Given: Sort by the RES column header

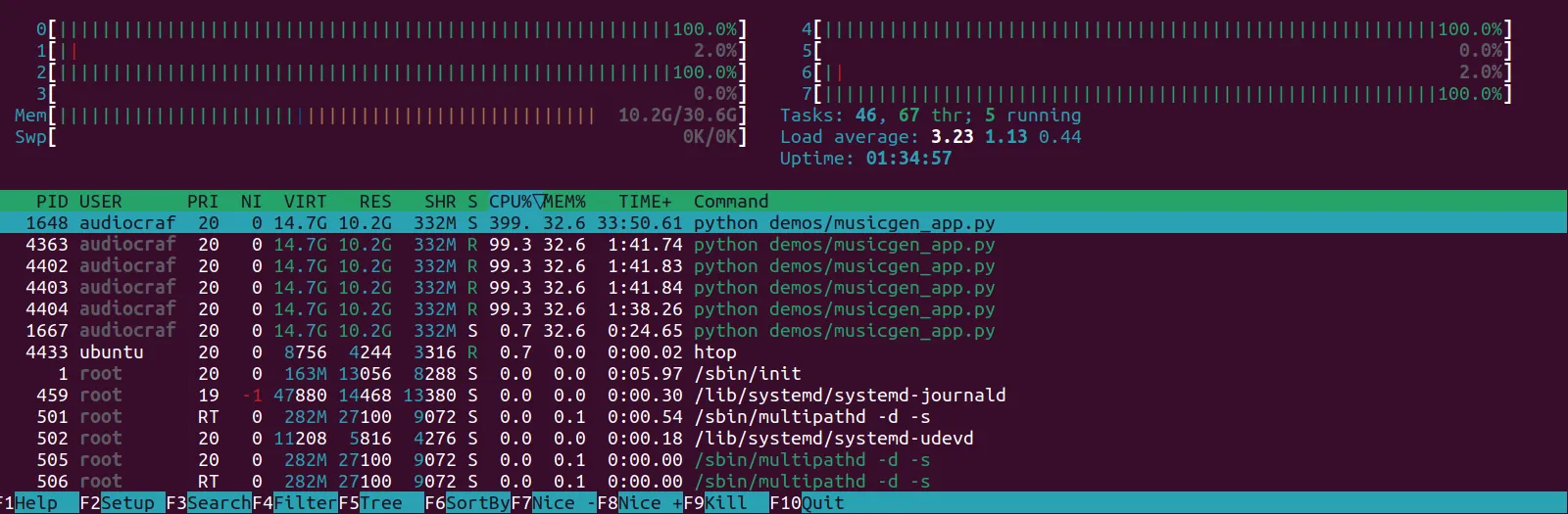Looking at the screenshot, I should click(x=375, y=202).
